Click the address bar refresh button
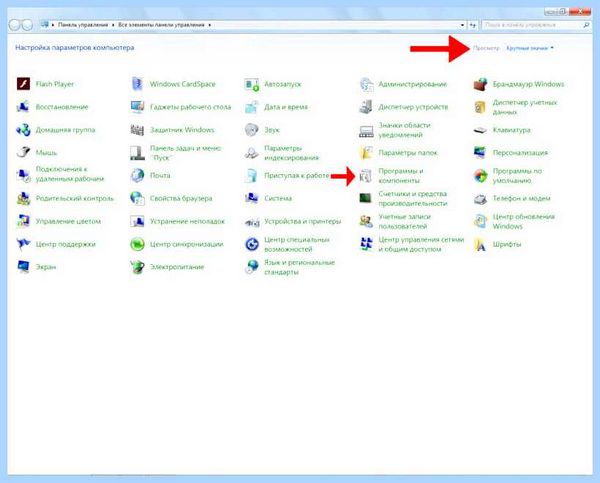The image size is (600, 483). click(x=473, y=25)
